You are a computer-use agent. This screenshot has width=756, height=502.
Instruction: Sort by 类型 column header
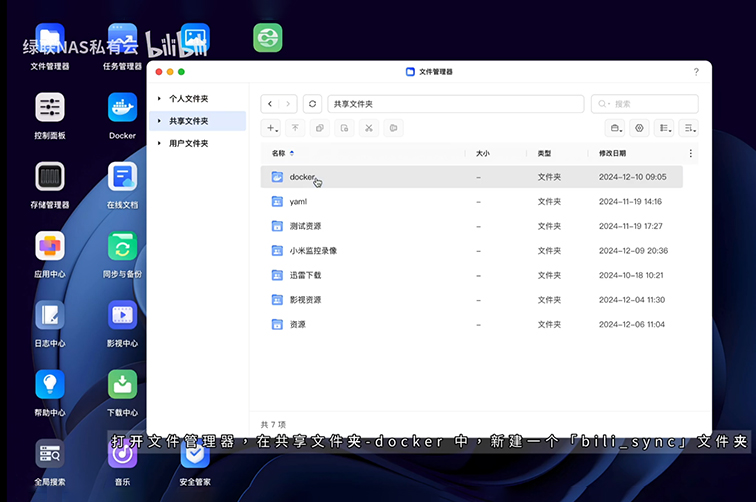544,153
